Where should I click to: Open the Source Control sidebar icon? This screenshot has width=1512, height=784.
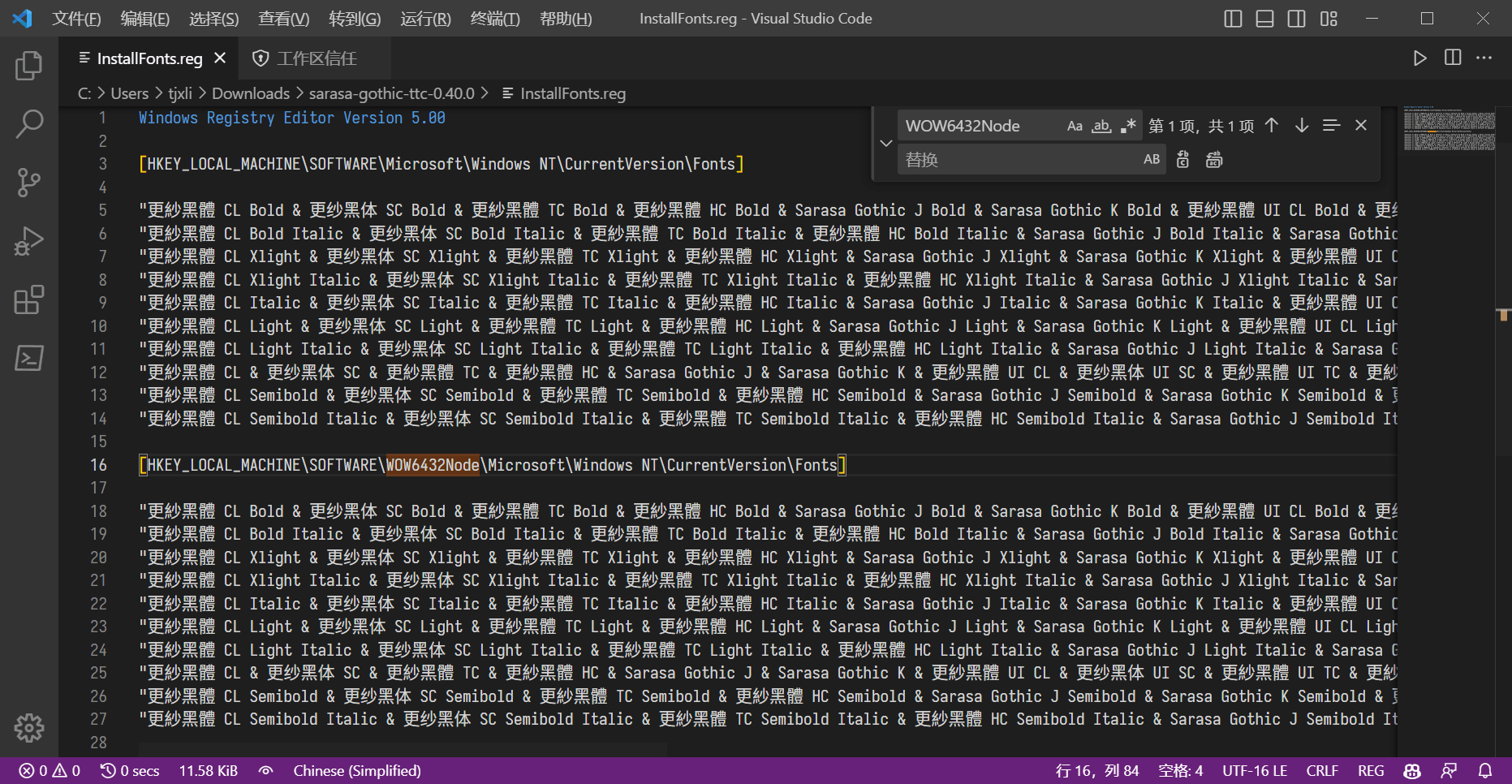[28, 183]
